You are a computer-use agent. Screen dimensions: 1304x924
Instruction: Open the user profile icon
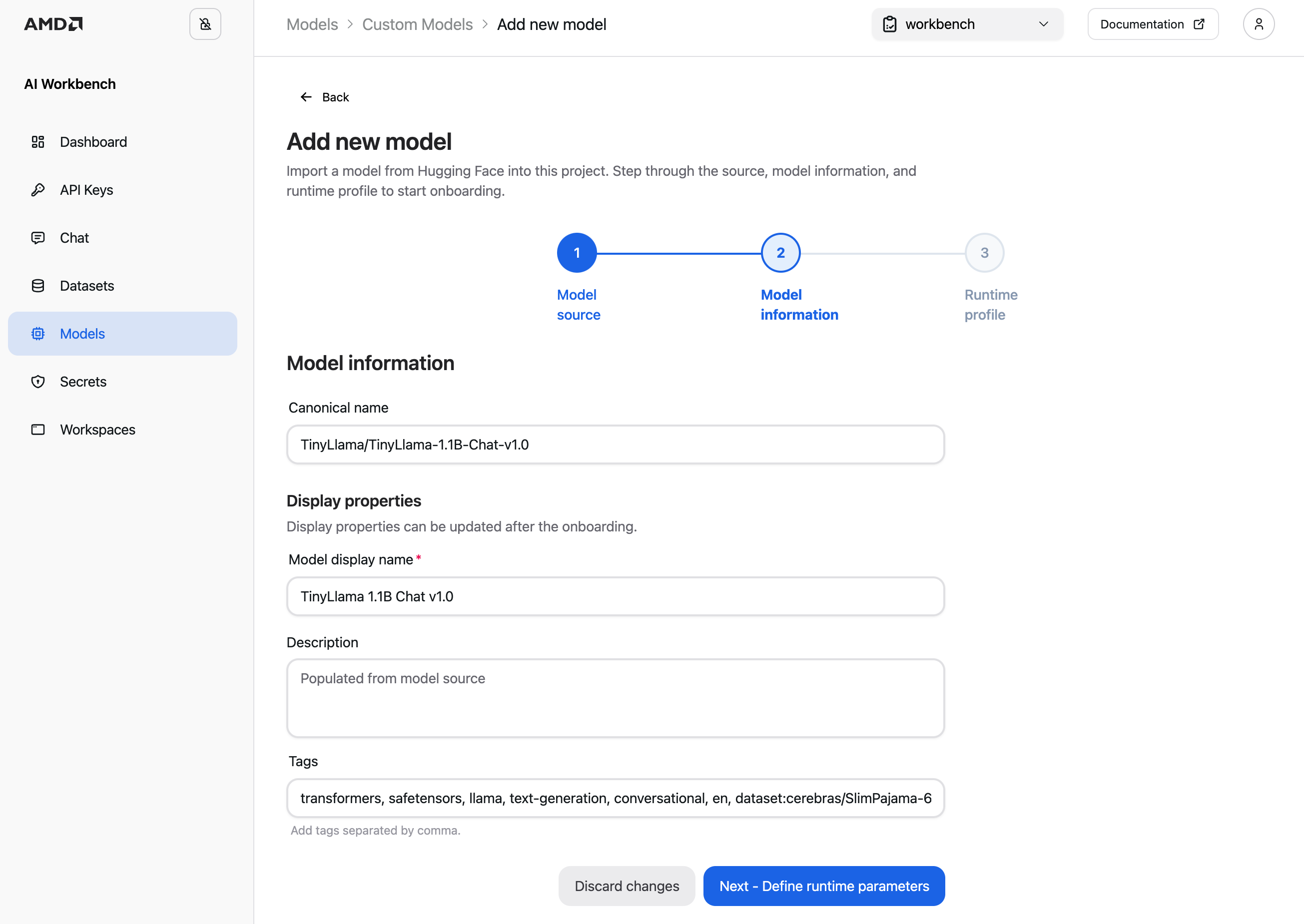pyautogui.click(x=1259, y=24)
